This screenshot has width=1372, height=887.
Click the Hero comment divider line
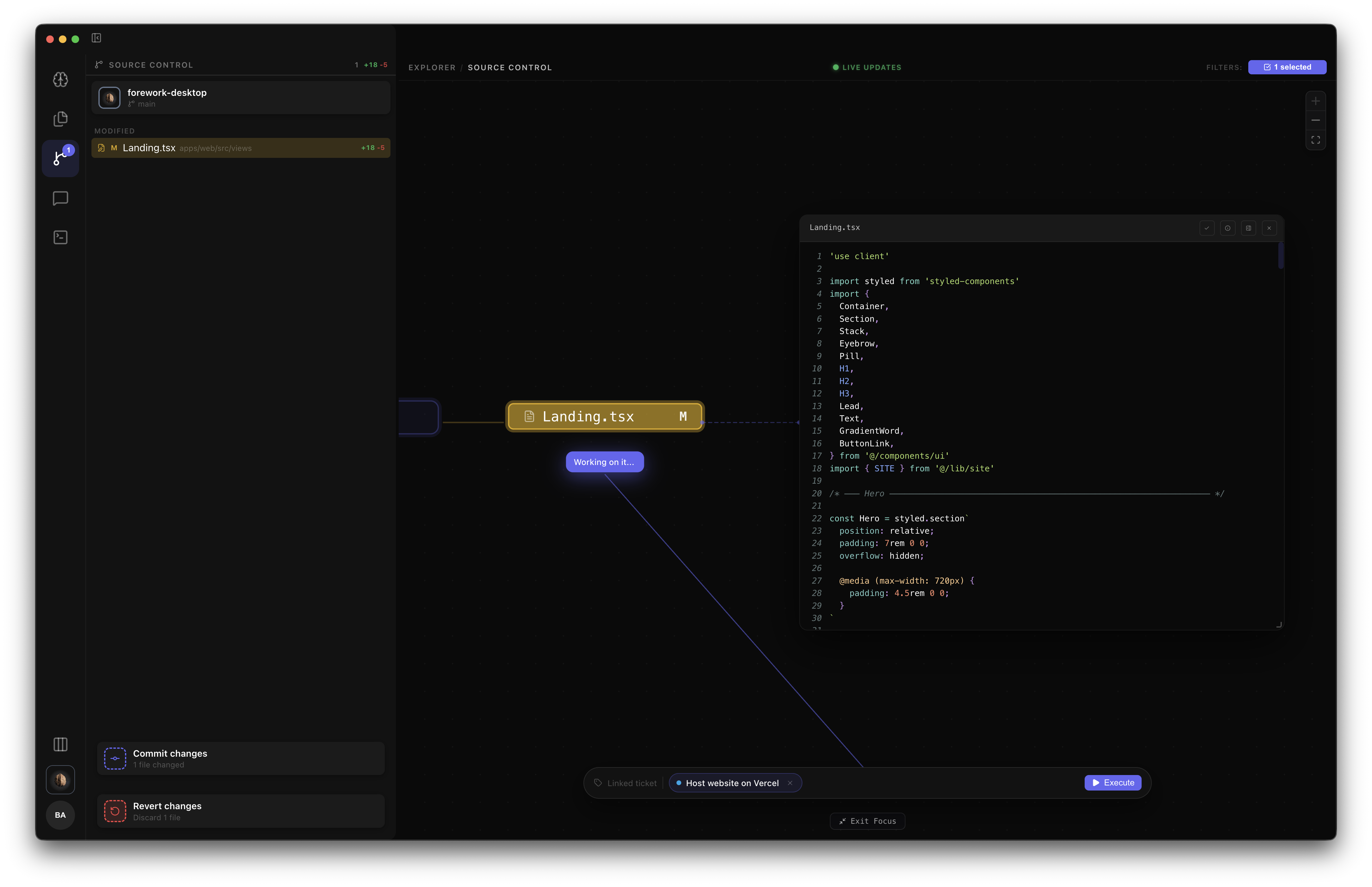tap(1026, 493)
